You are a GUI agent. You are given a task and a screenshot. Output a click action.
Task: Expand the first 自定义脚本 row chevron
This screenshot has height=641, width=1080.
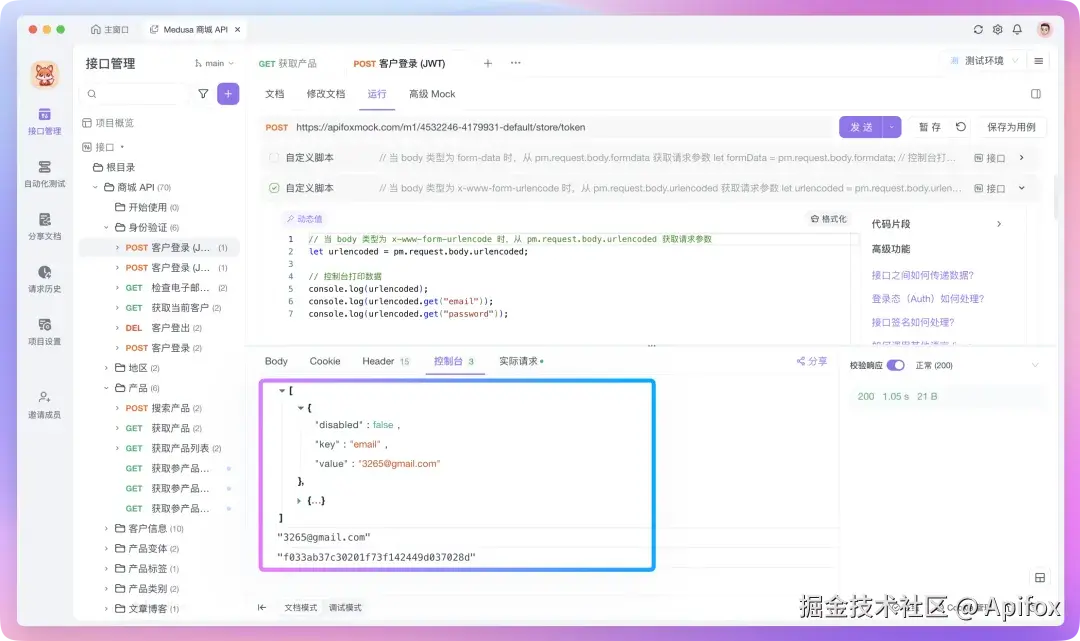pyautogui.click(x=1021, y=158)
